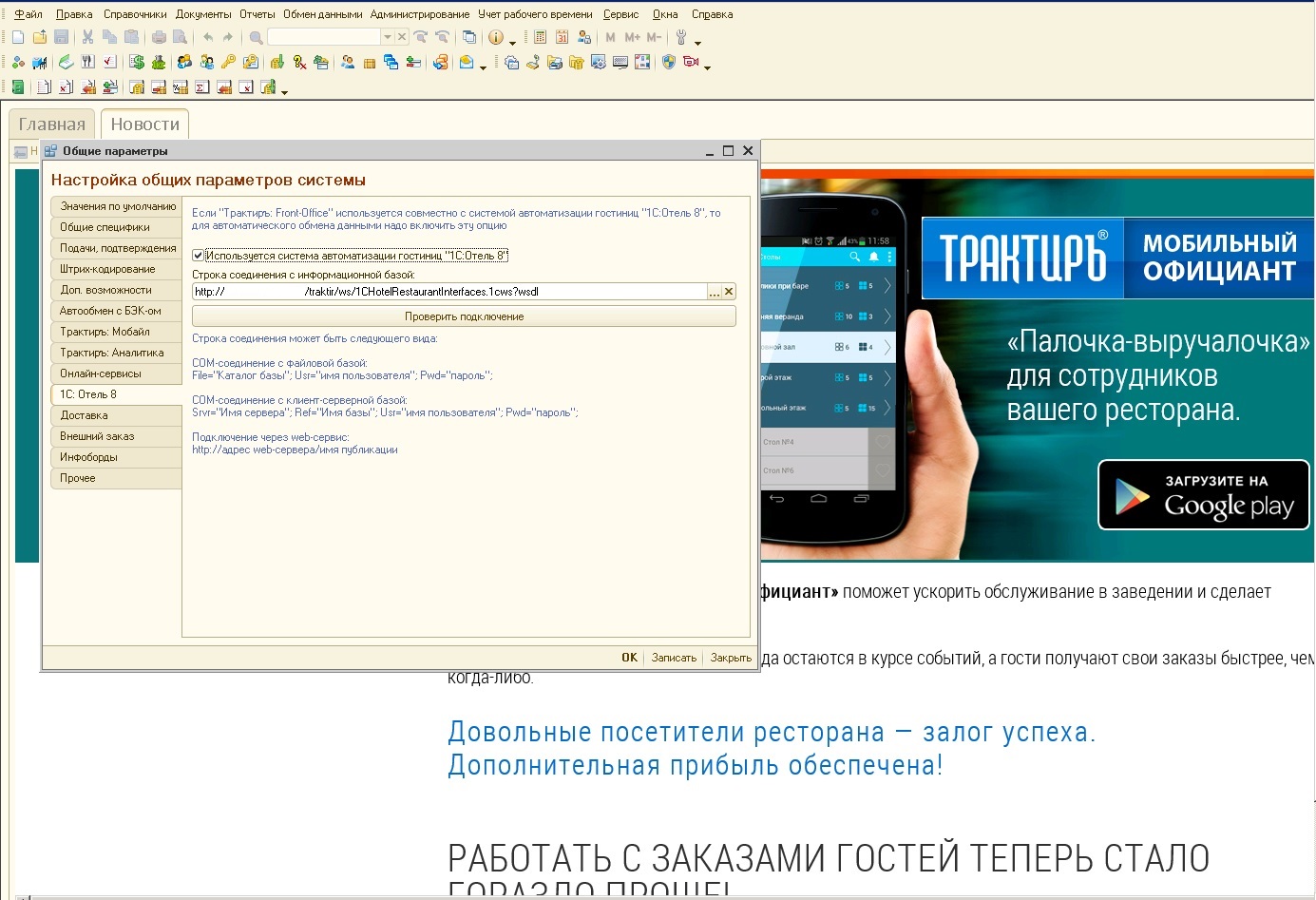Select 'Автообмен с БЭК-ом' settings tab

tap(116, 311)
